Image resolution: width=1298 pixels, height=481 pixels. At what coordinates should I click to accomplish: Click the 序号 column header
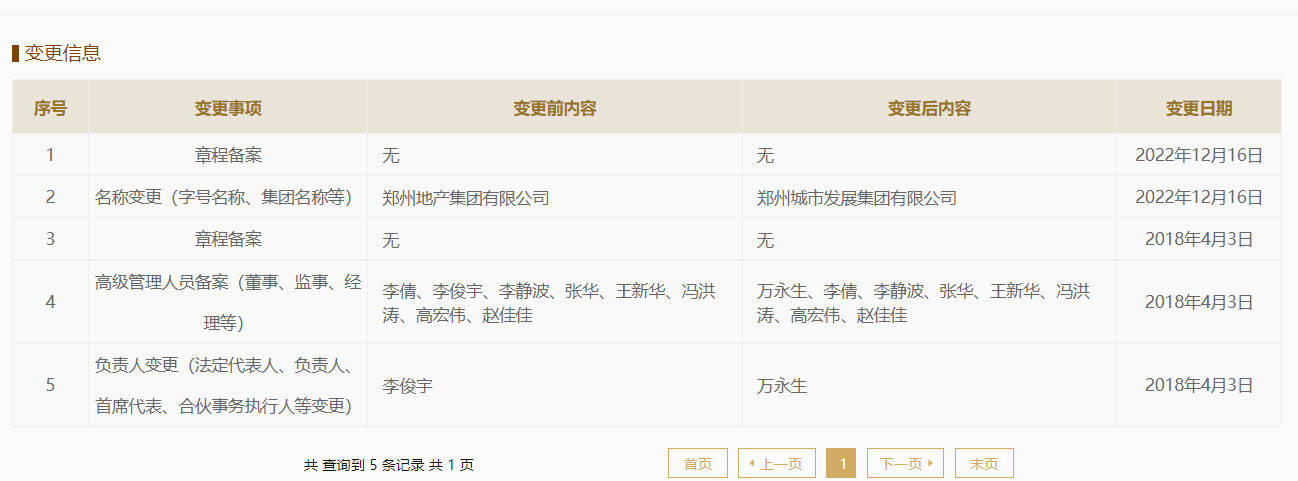pos(50,108)
